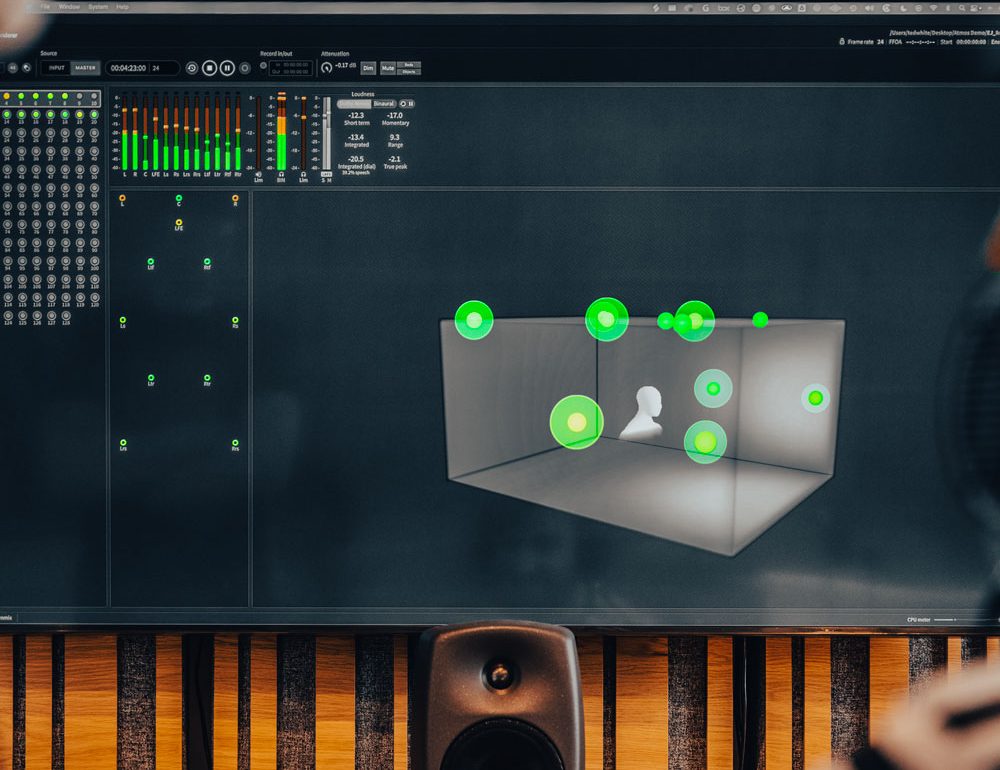Viewport: 1000px width, 770px height.
Task: Click the pause playback button
Action: (x=227, y=68)
